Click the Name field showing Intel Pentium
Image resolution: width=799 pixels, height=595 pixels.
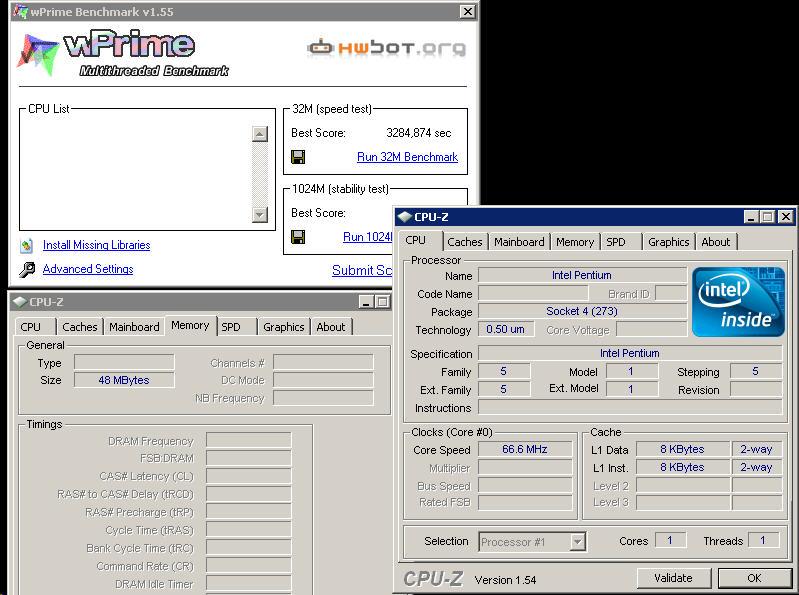[x=582, y=275]
